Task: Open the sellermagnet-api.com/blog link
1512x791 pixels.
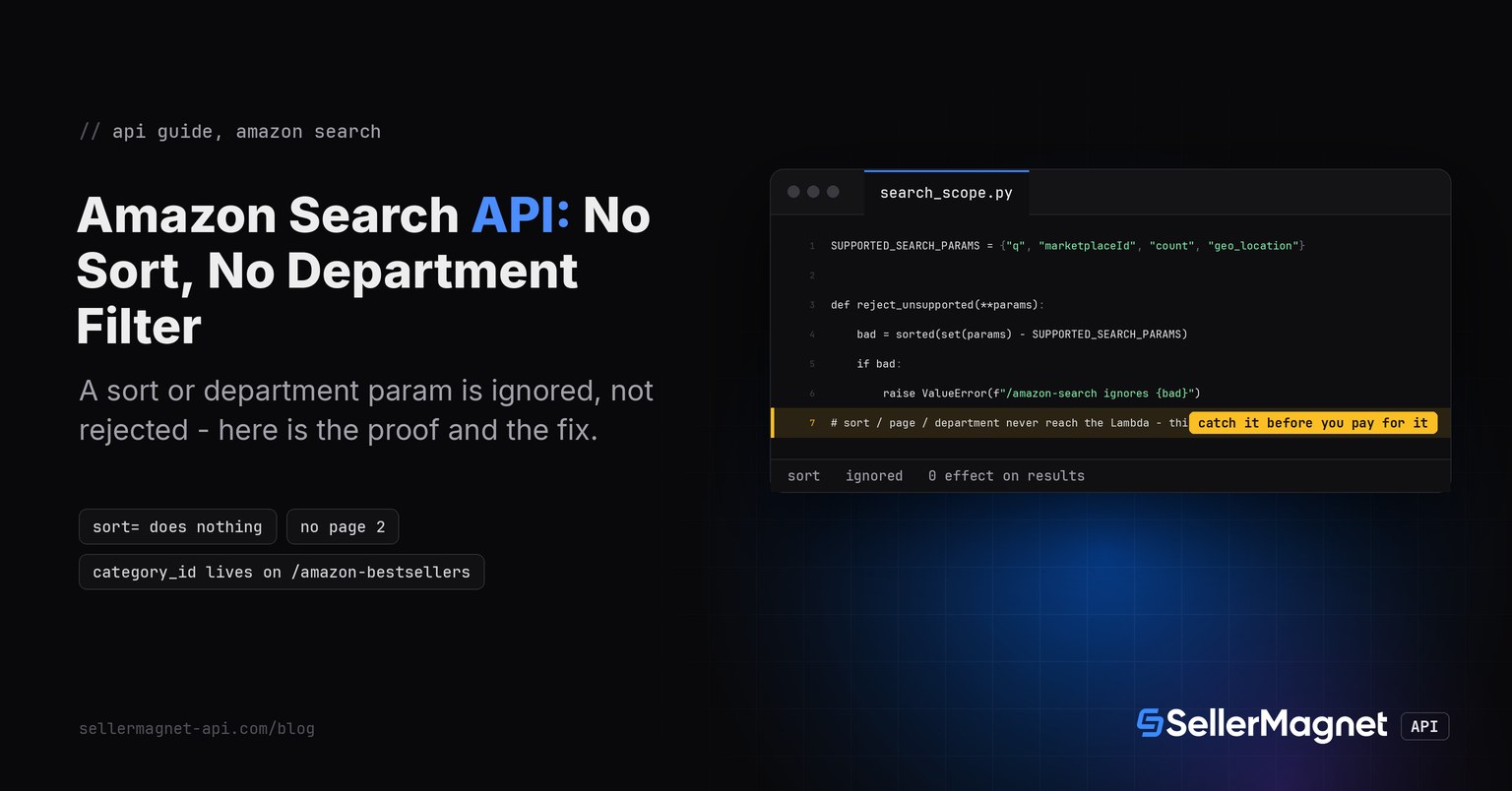Action: point(197,729)
